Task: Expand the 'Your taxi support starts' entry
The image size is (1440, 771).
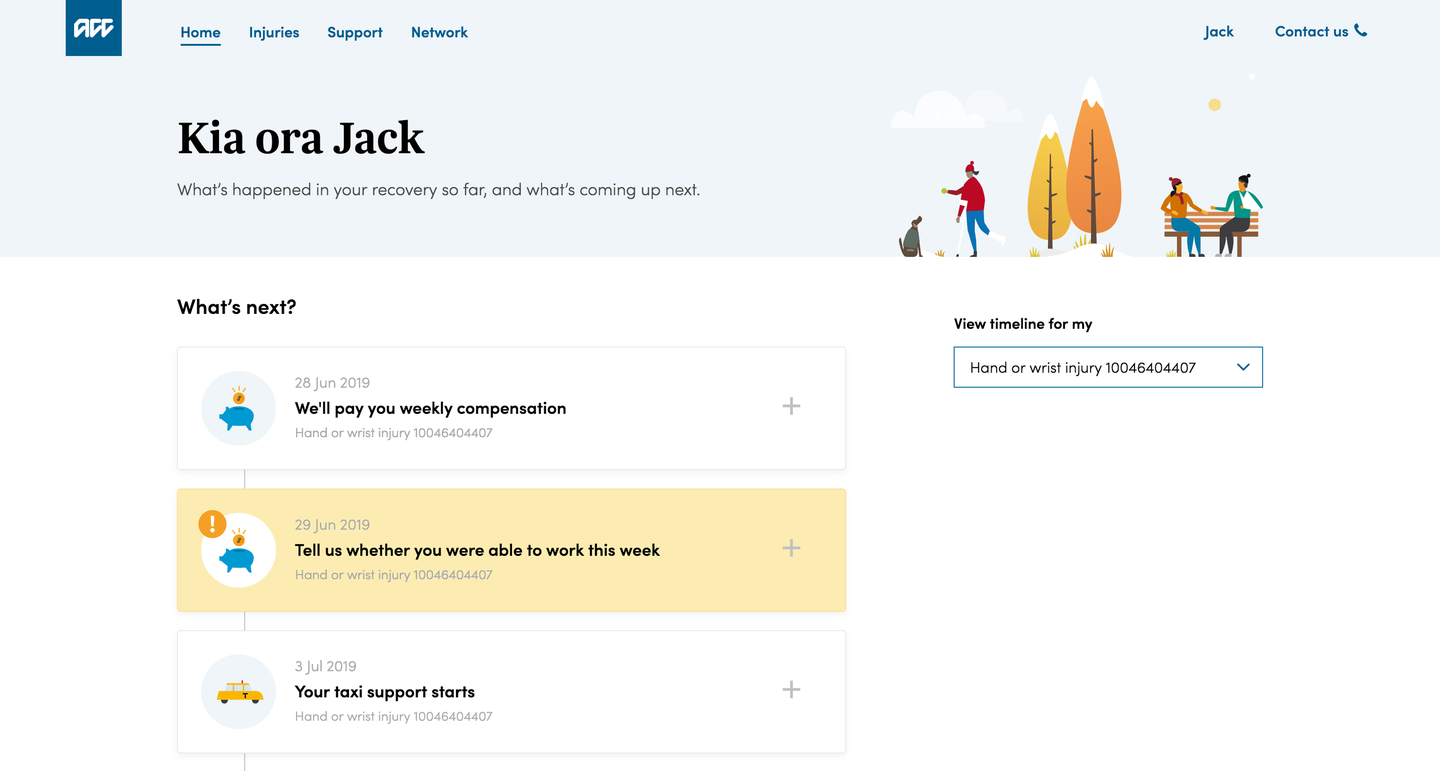Action: click(x=791, y=689)
